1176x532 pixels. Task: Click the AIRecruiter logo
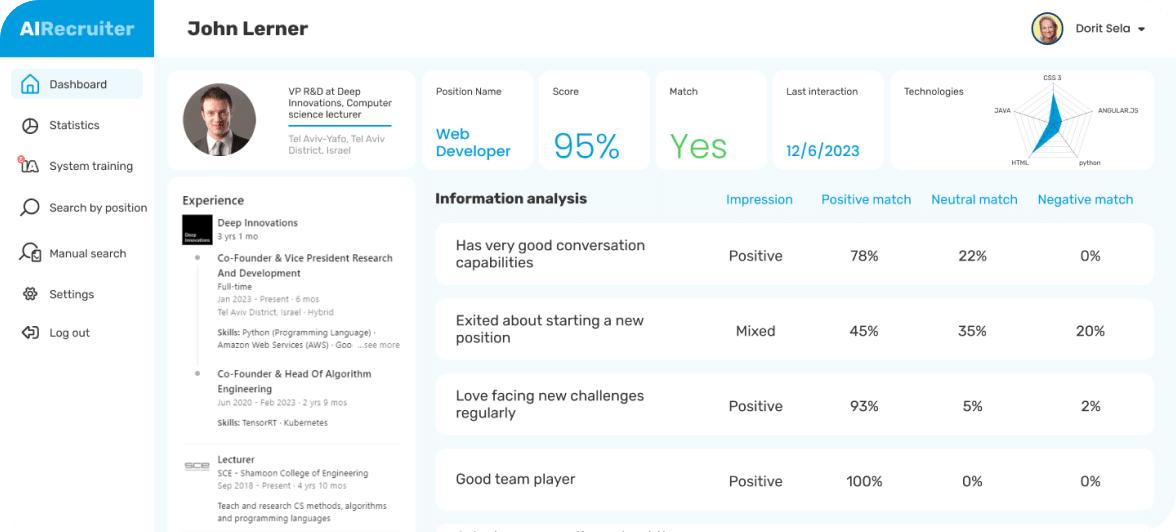pos(77,29)
